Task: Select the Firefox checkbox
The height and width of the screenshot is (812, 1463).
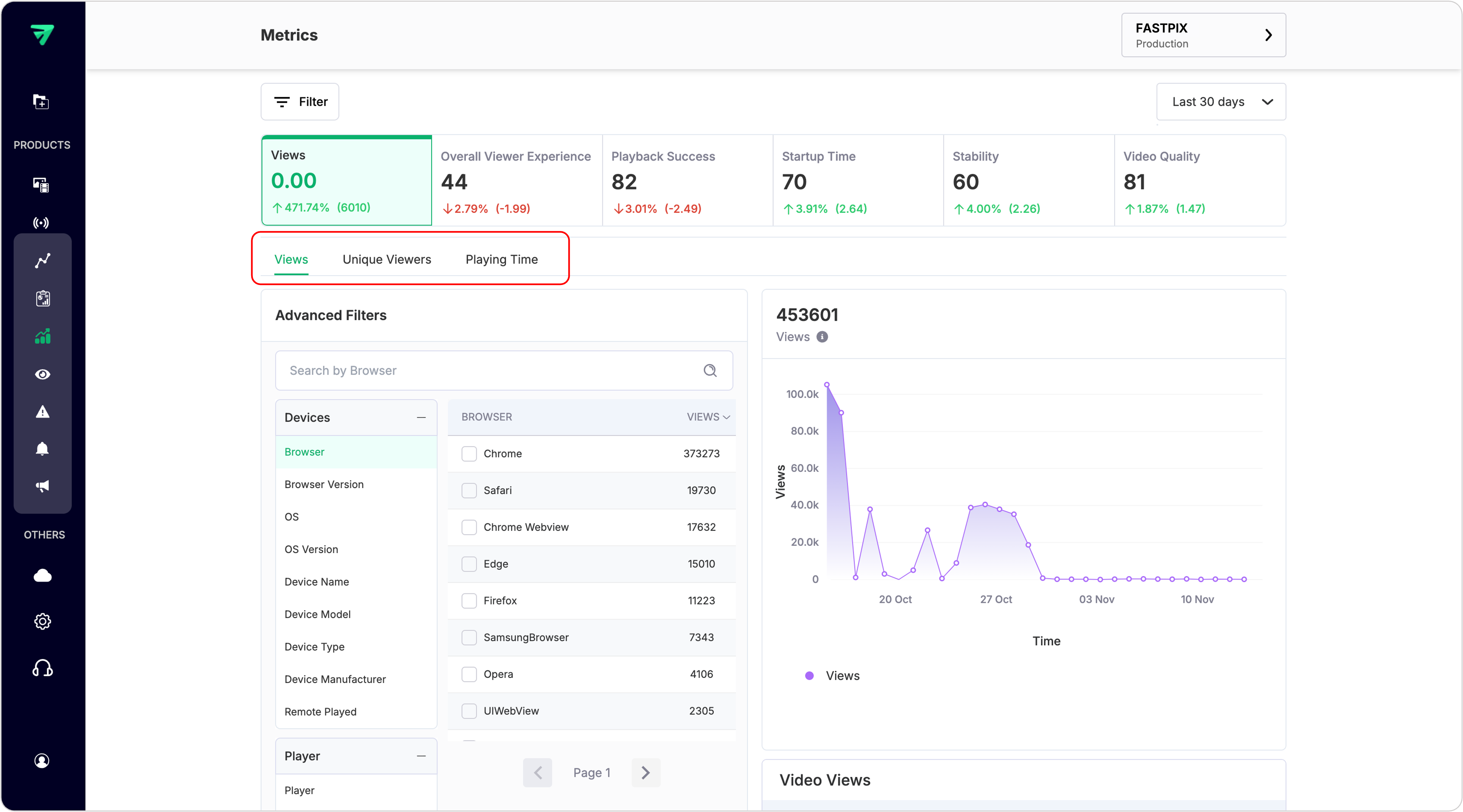Action: pyautogui.click(x=469, y=601)
